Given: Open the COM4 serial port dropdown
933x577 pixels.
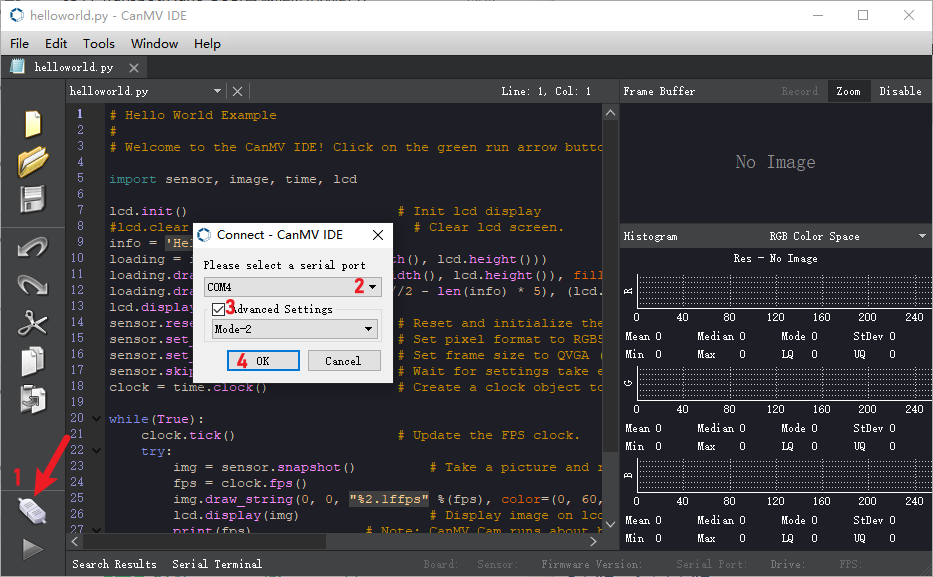Looking at the screenshot, I should (x=292, y=287).
